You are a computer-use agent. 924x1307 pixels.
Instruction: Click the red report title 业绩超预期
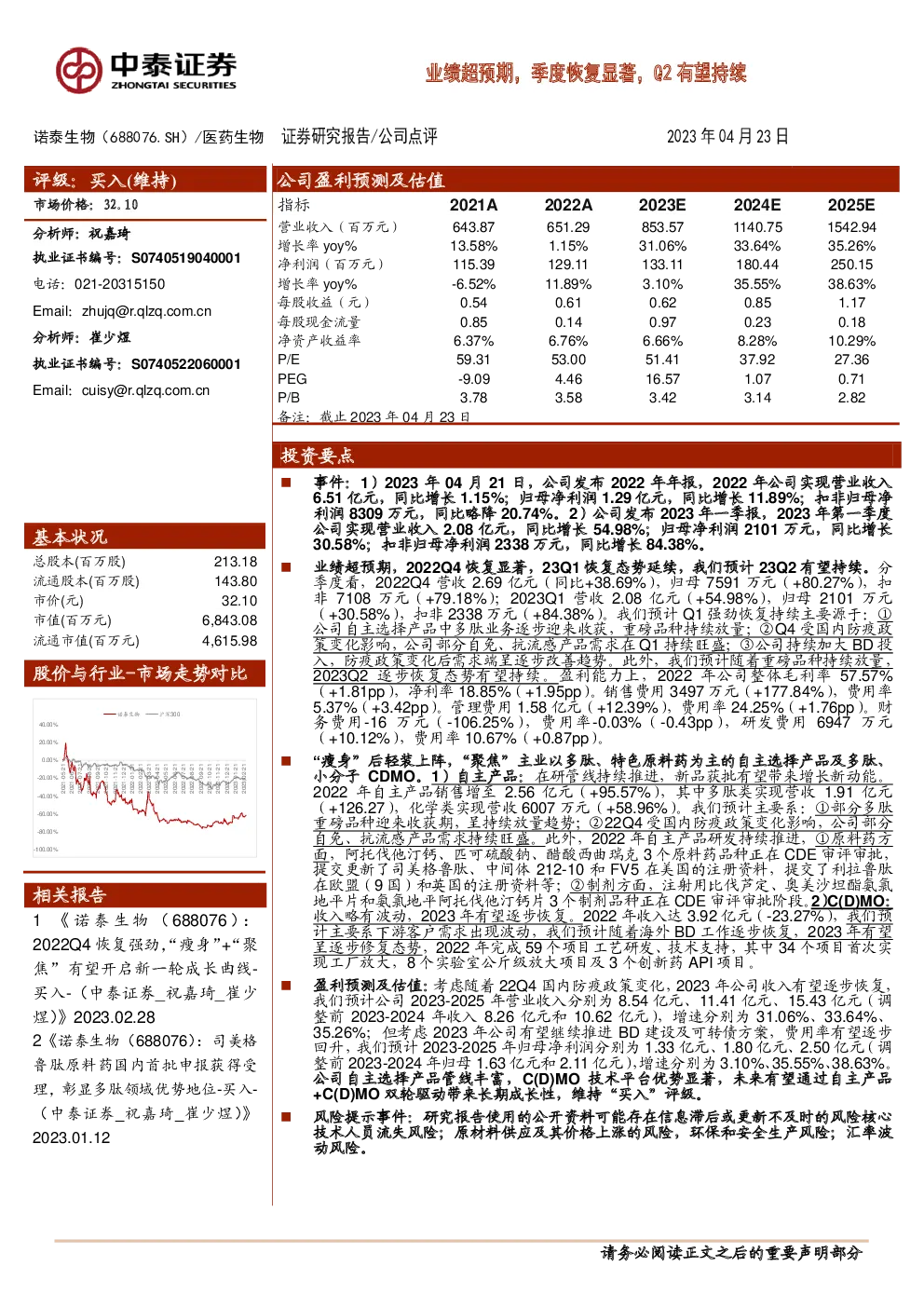(586, 73)
